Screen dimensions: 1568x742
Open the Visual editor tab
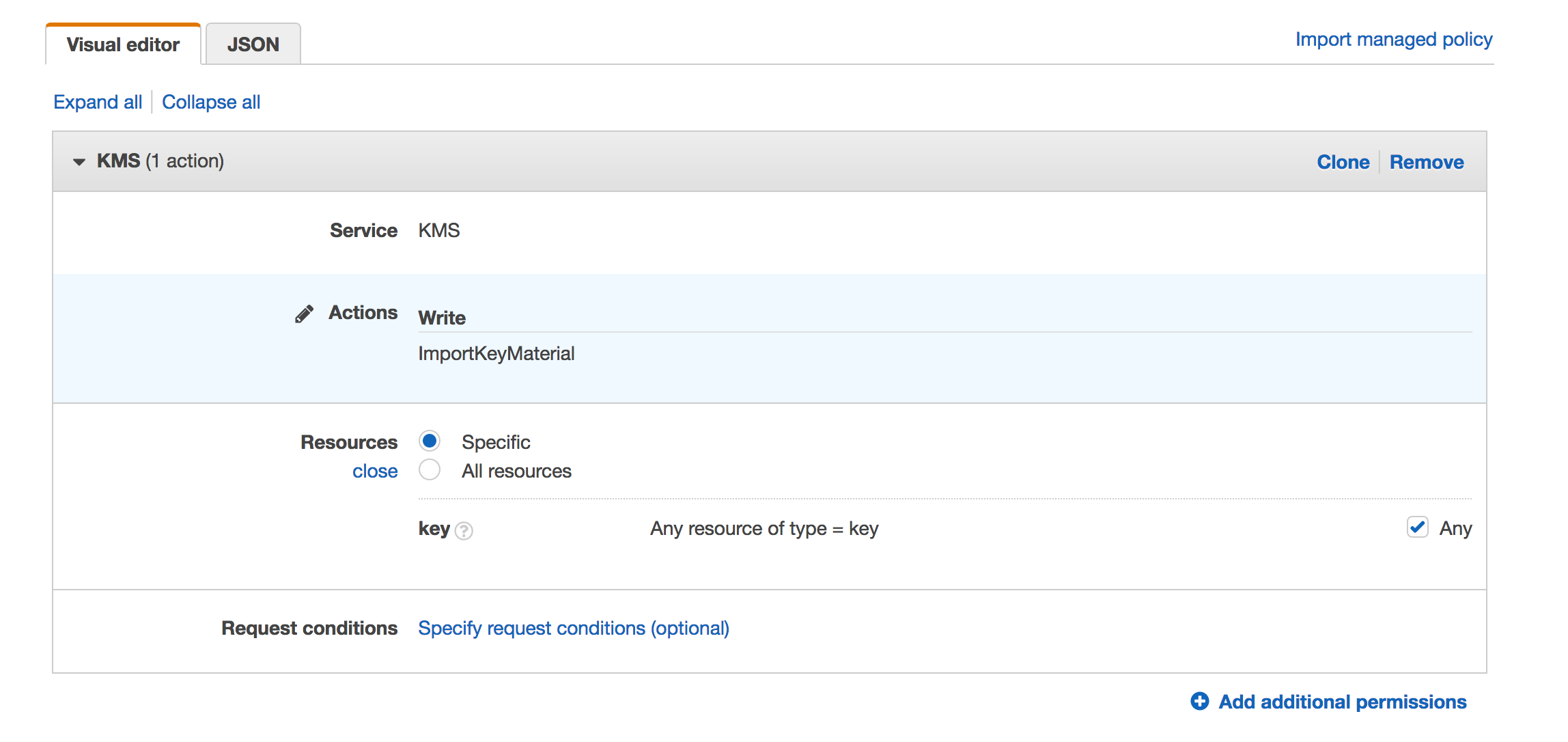coord(123,44)
